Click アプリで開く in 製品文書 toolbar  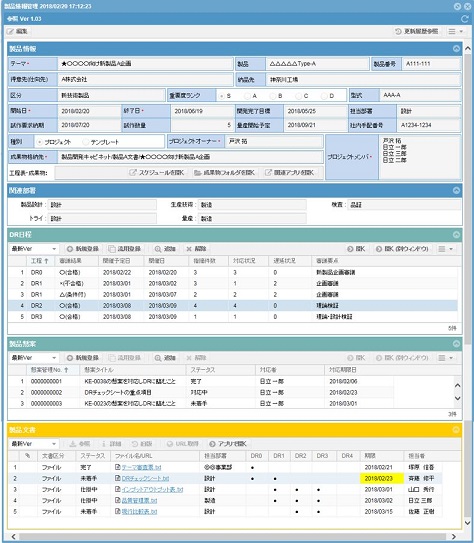click(228, 444)
